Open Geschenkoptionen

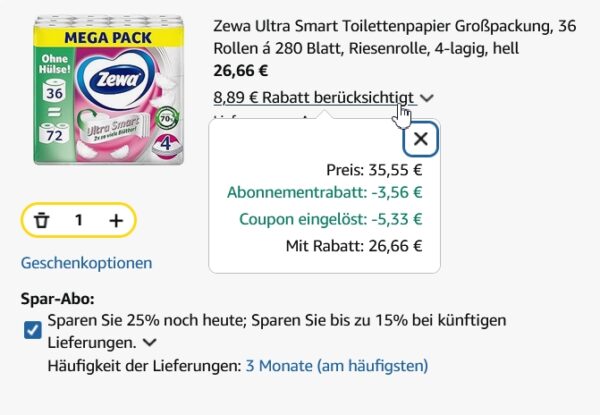(x=86, y=263)
